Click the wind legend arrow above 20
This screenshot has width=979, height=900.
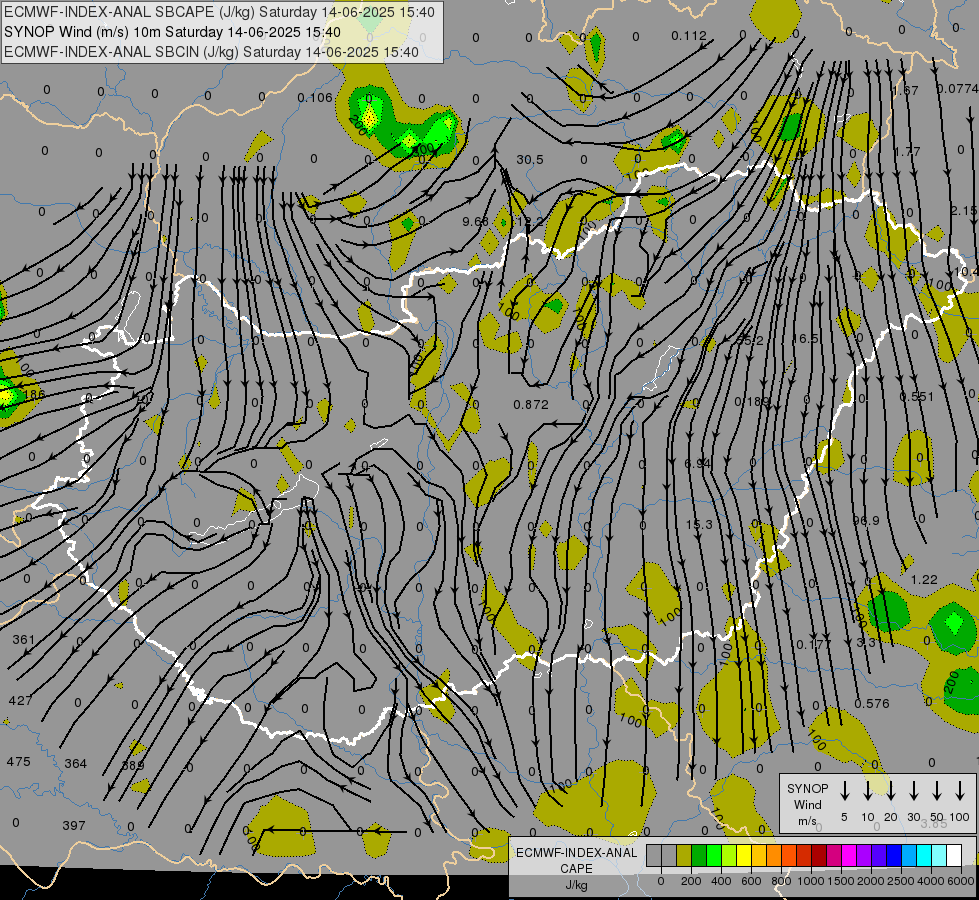[x=890, y=791]
